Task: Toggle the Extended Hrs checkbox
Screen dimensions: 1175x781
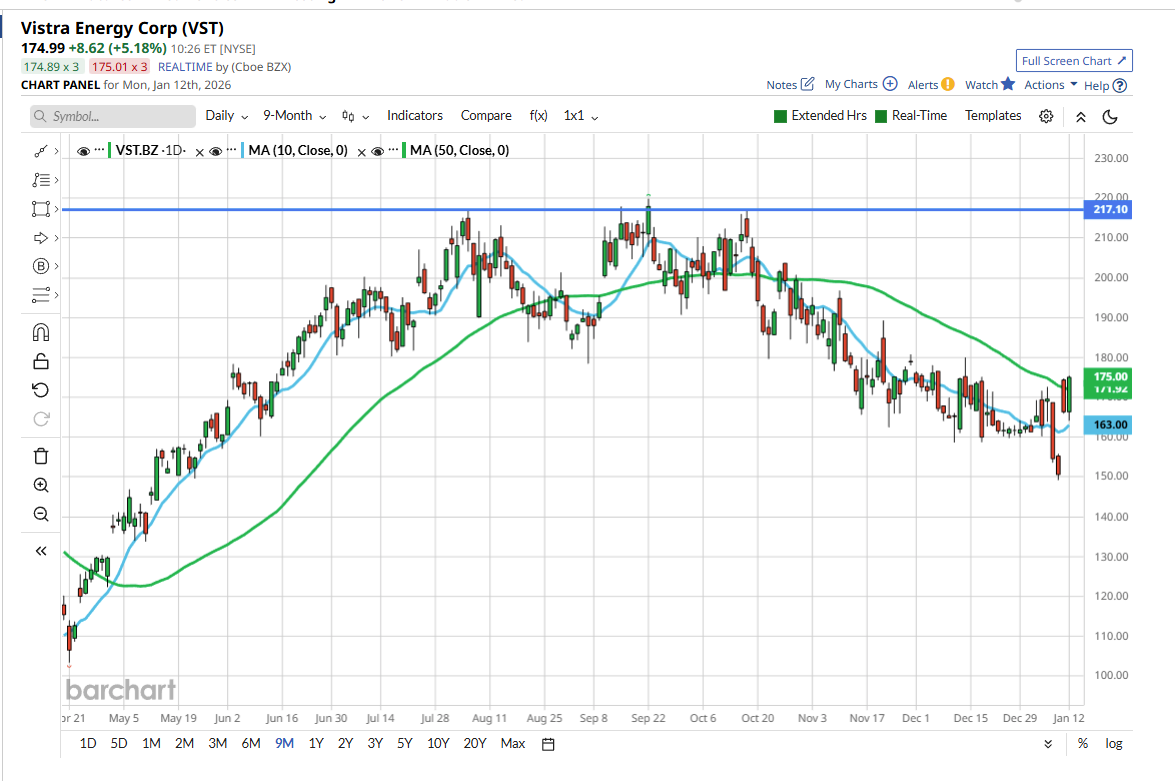Action: pyautogui.click(x=781, y=116)
